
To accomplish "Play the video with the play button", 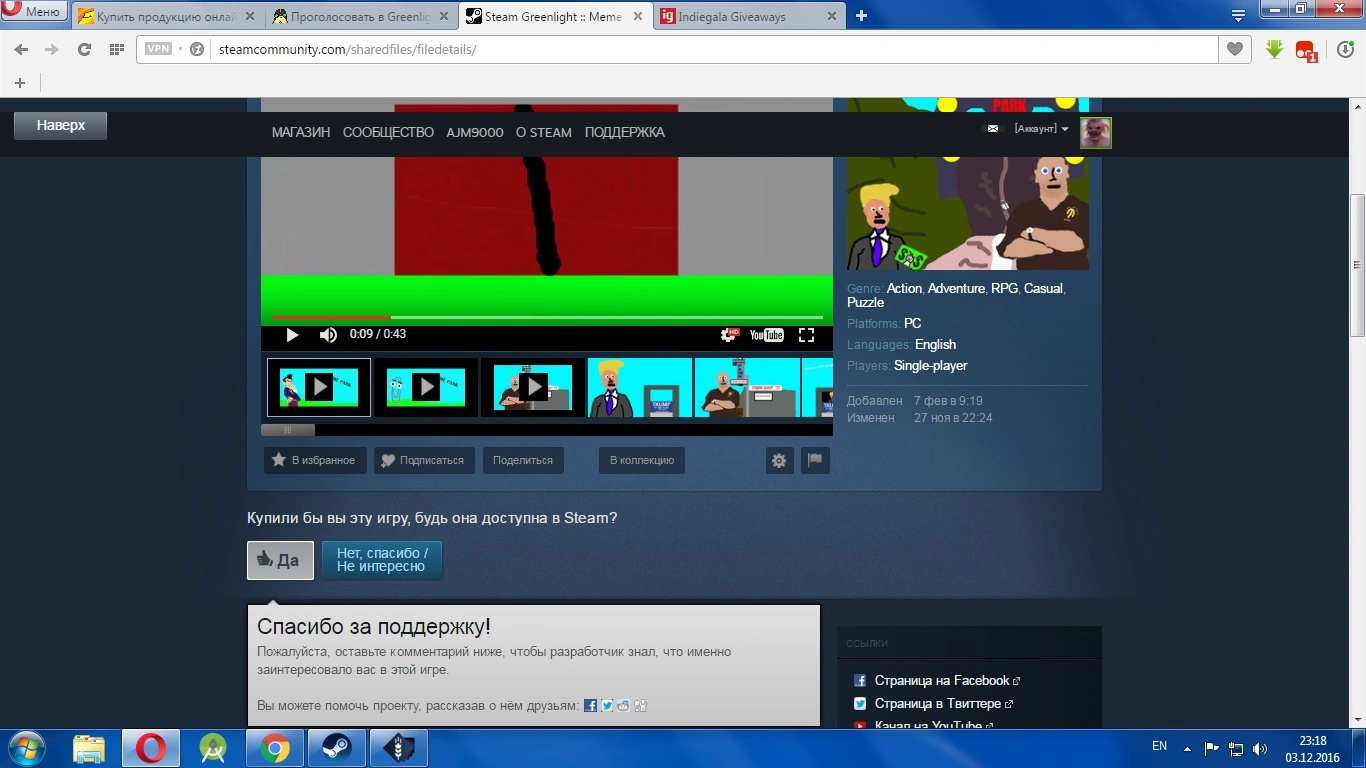I will 292,335.
